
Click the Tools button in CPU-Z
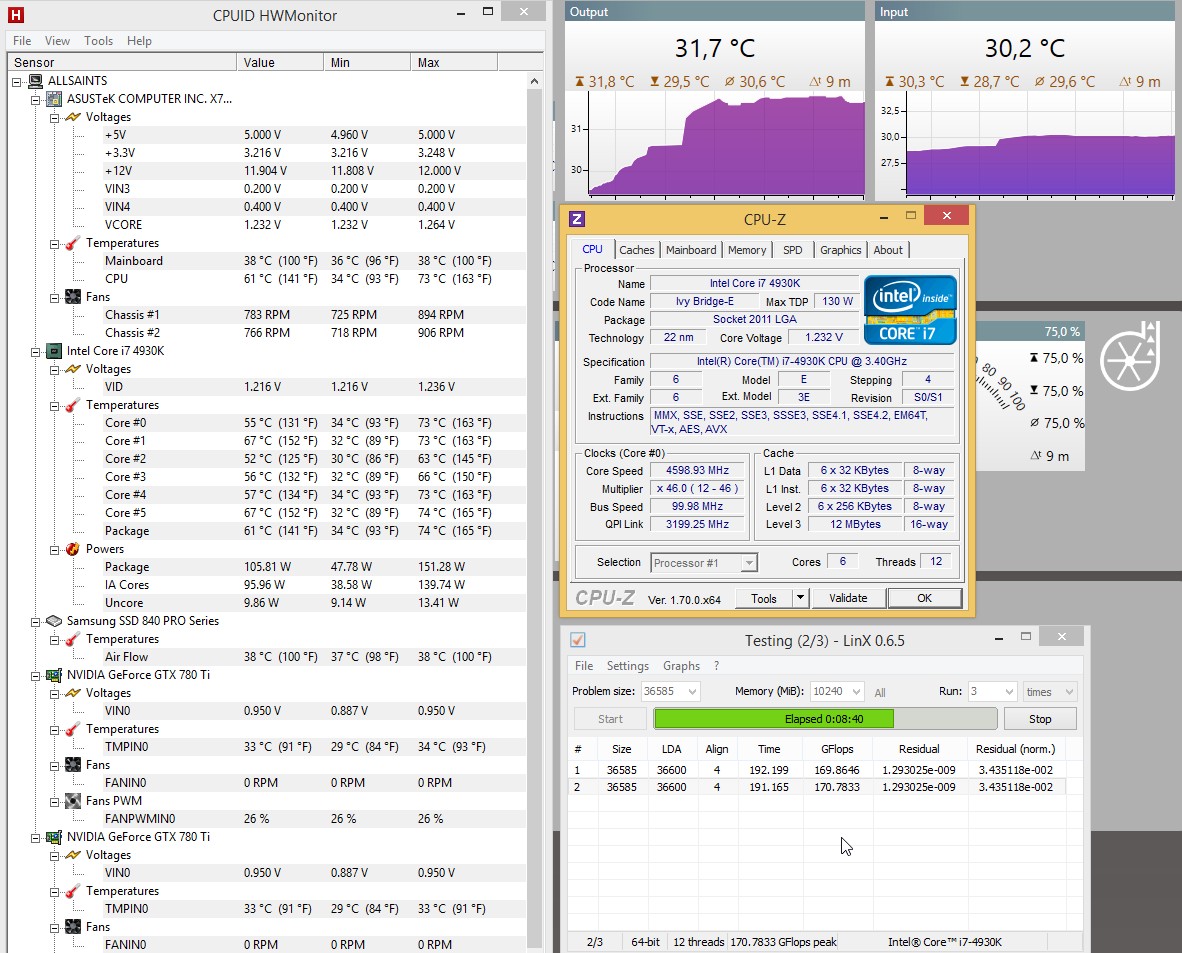[764, 598]
